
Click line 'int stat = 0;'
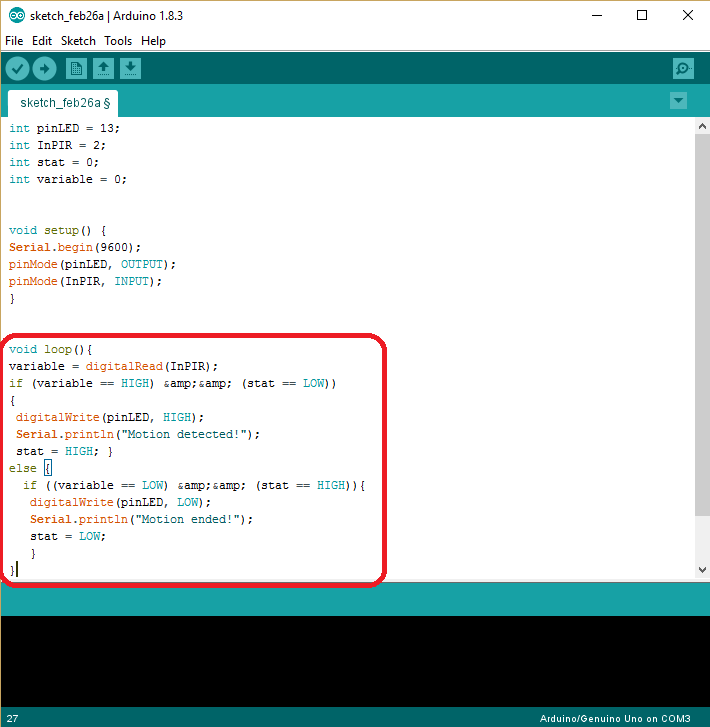coord(54,163)
